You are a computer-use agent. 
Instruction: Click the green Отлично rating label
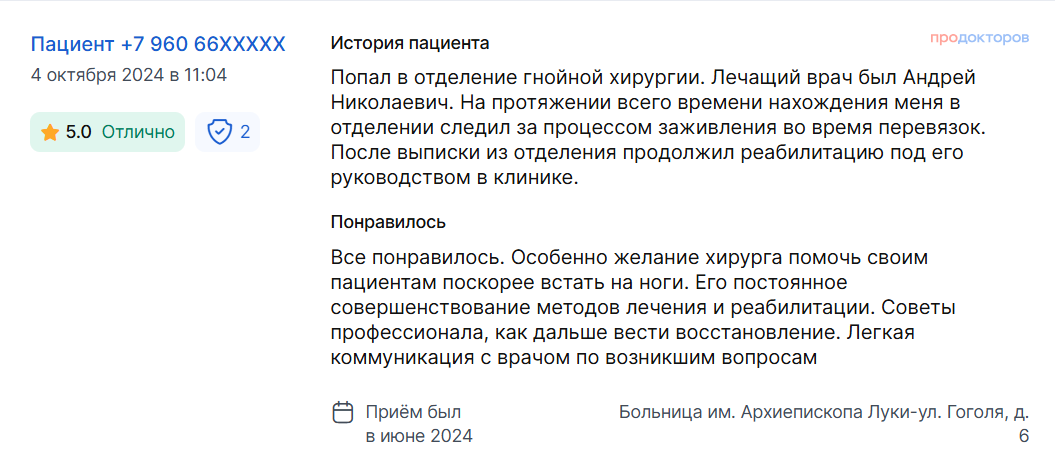(x=138, y=132)
